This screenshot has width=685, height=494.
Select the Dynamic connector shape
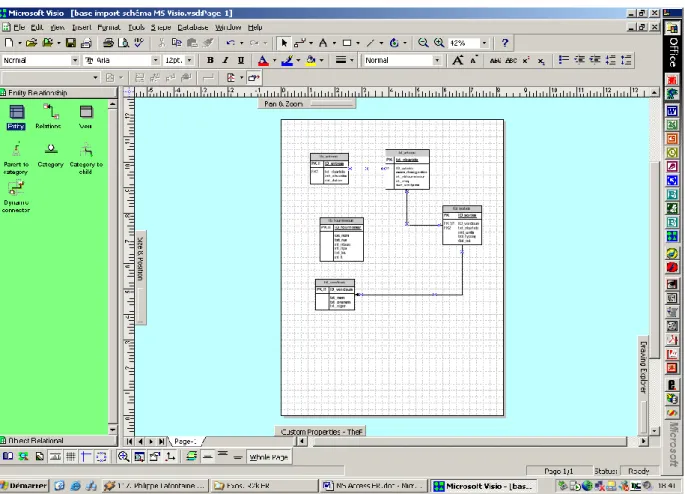pos(16,197)
